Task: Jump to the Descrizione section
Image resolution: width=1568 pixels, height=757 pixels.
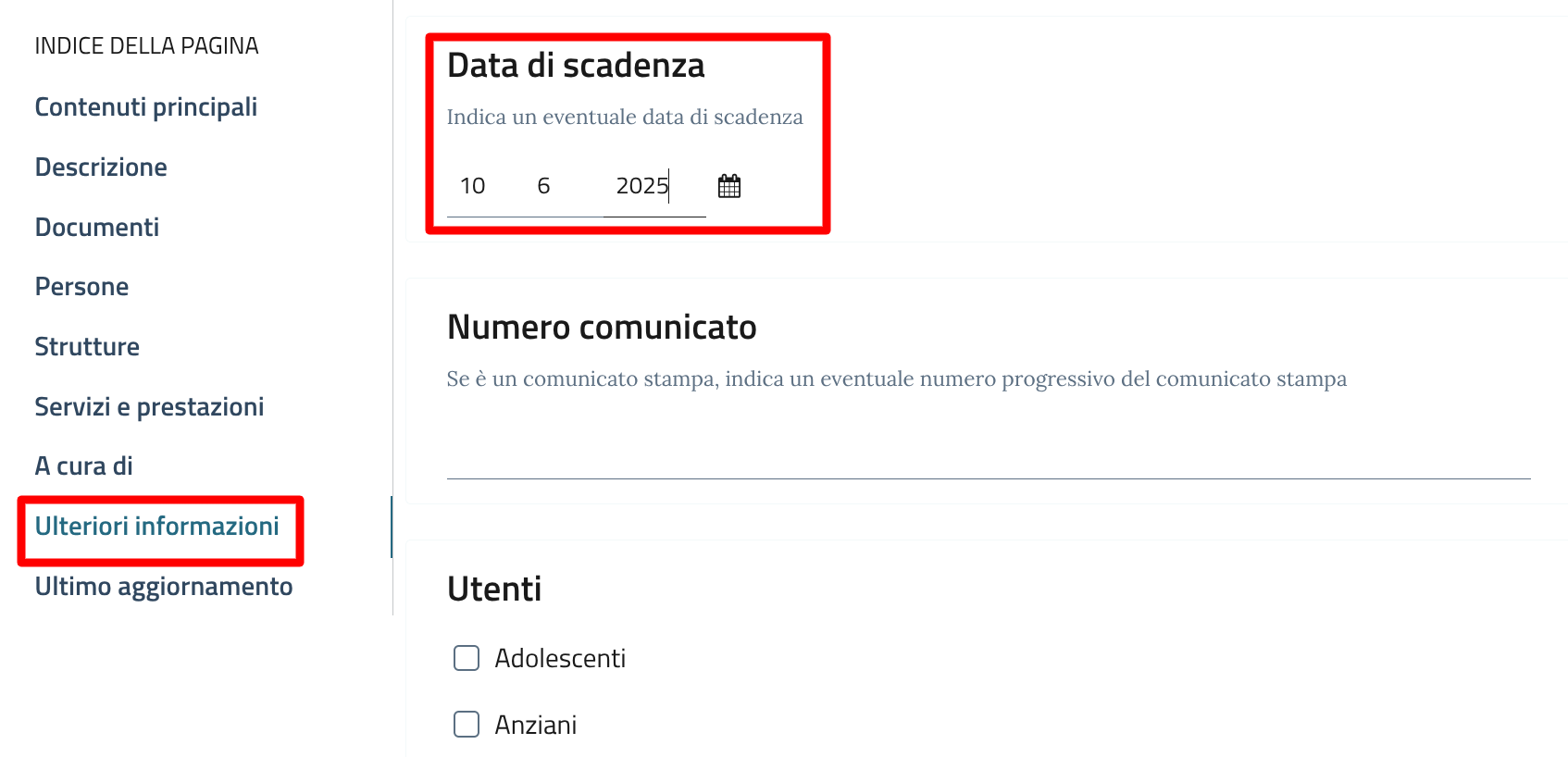Action: [x=101, y=168]
